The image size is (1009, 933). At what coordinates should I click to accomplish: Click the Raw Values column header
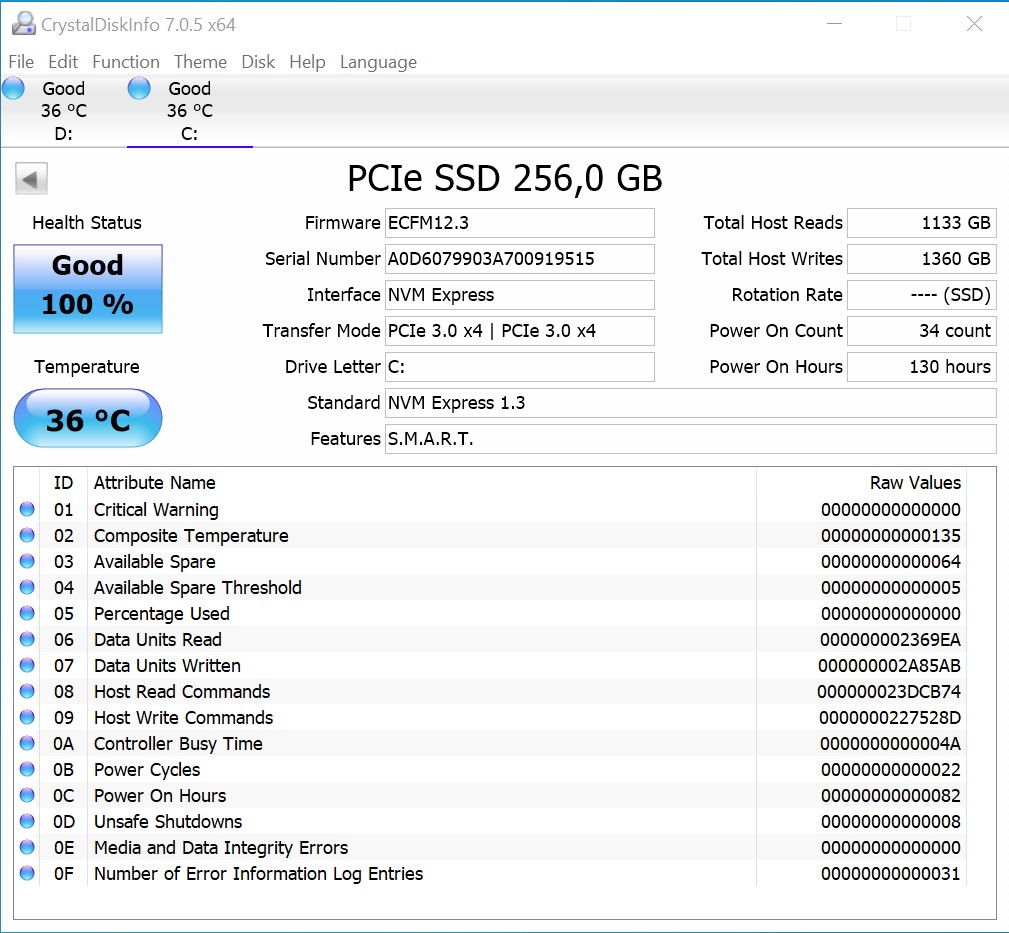coord(915,483)
